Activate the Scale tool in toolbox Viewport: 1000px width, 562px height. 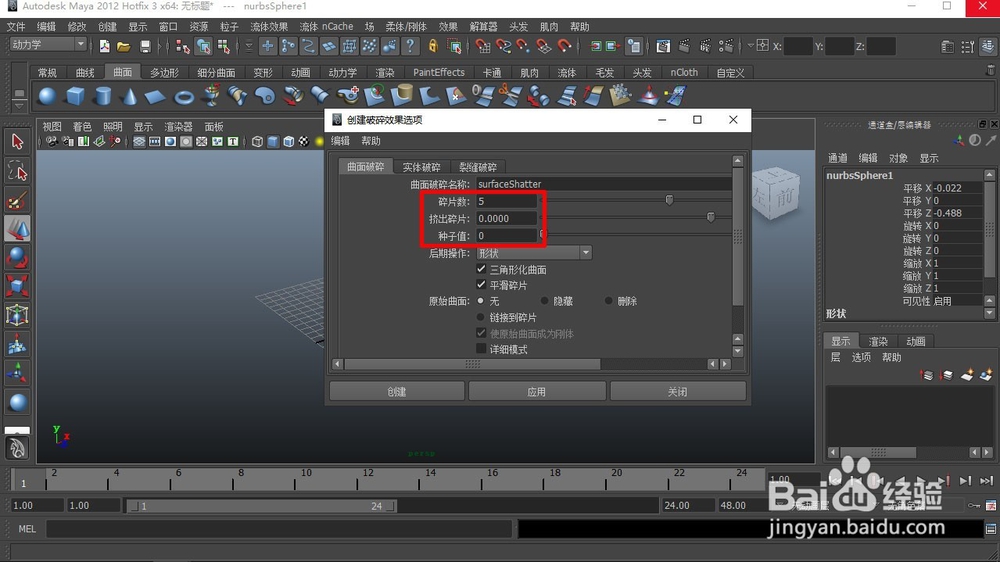tap(17, 286)
